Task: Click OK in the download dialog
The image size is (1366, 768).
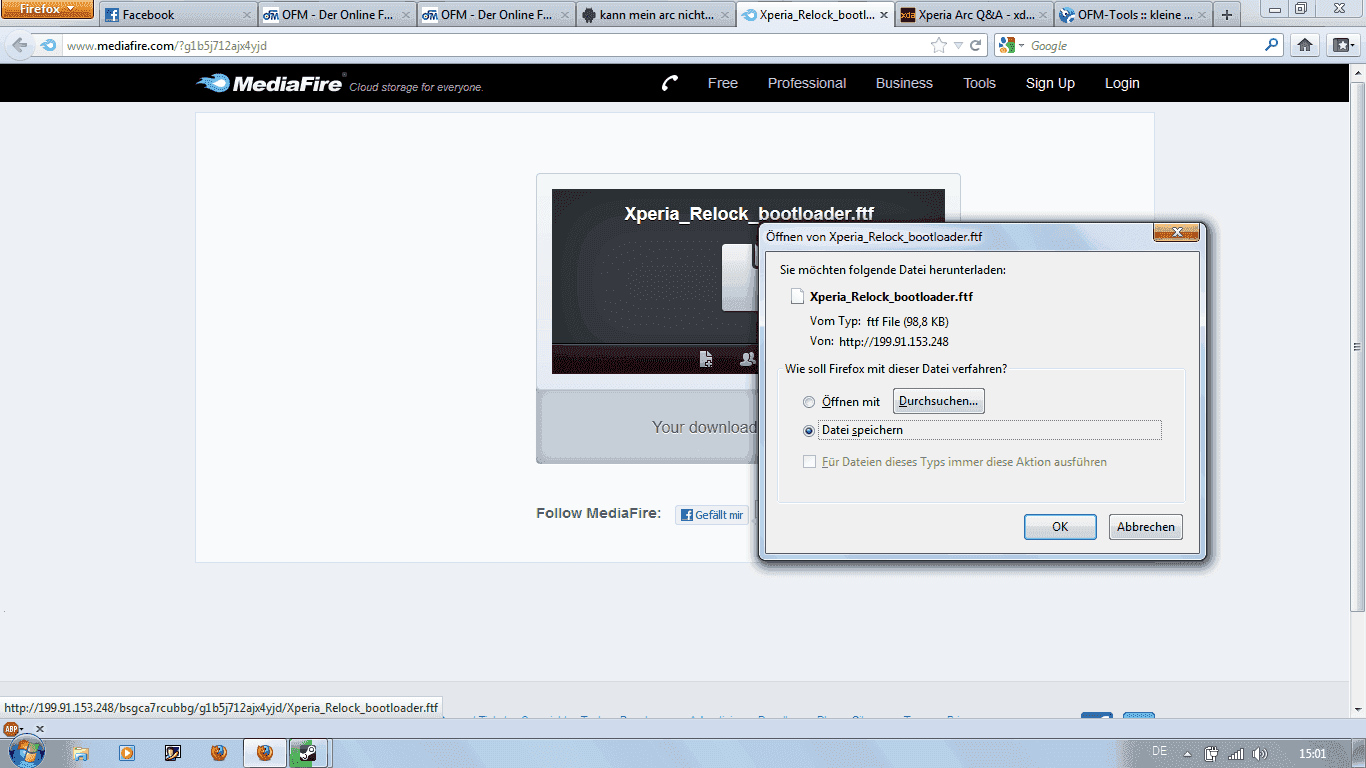Action: click(x=1060, y=527)
